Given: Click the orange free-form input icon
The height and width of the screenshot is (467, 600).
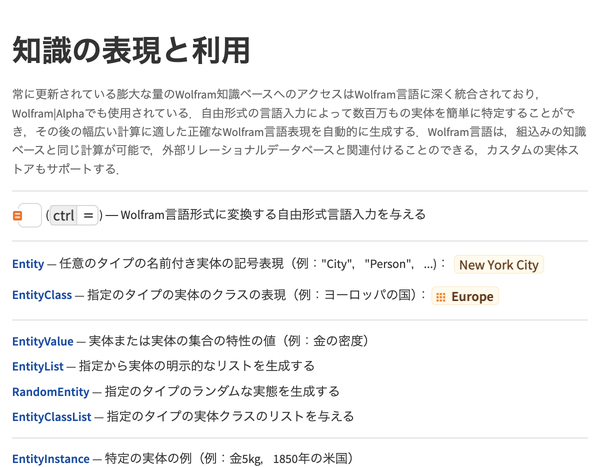Looking at the screenshot, I should click(17, 216).
